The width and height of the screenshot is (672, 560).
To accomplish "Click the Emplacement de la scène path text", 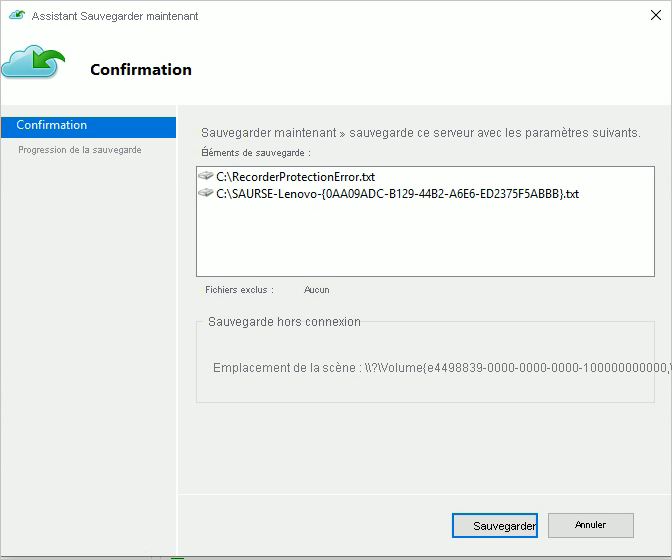I will (x=440, y=368).
